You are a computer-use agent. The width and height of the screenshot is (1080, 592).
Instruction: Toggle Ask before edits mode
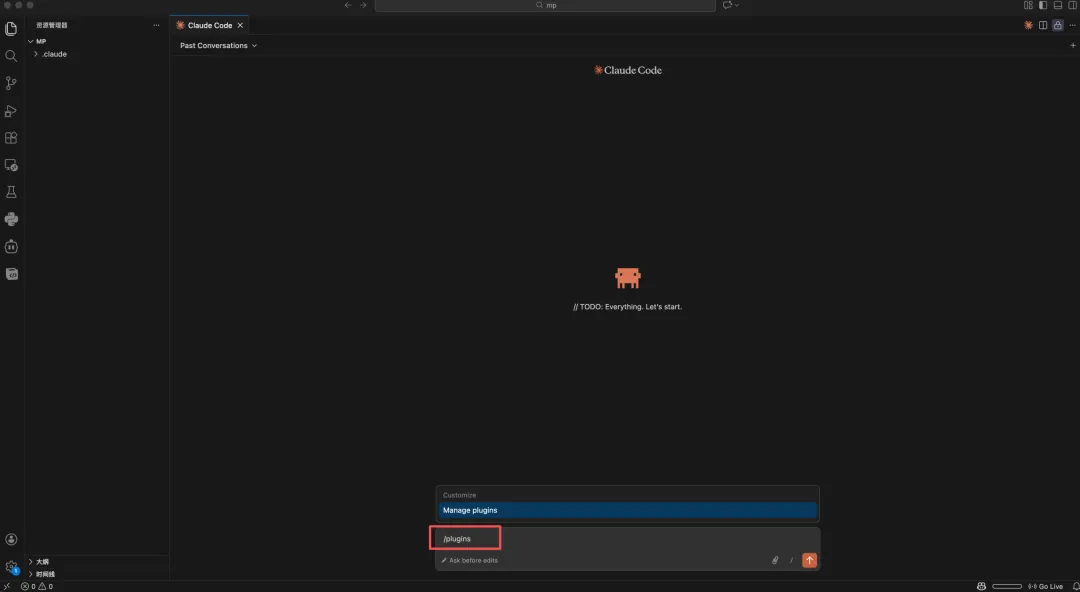(470, 560)
